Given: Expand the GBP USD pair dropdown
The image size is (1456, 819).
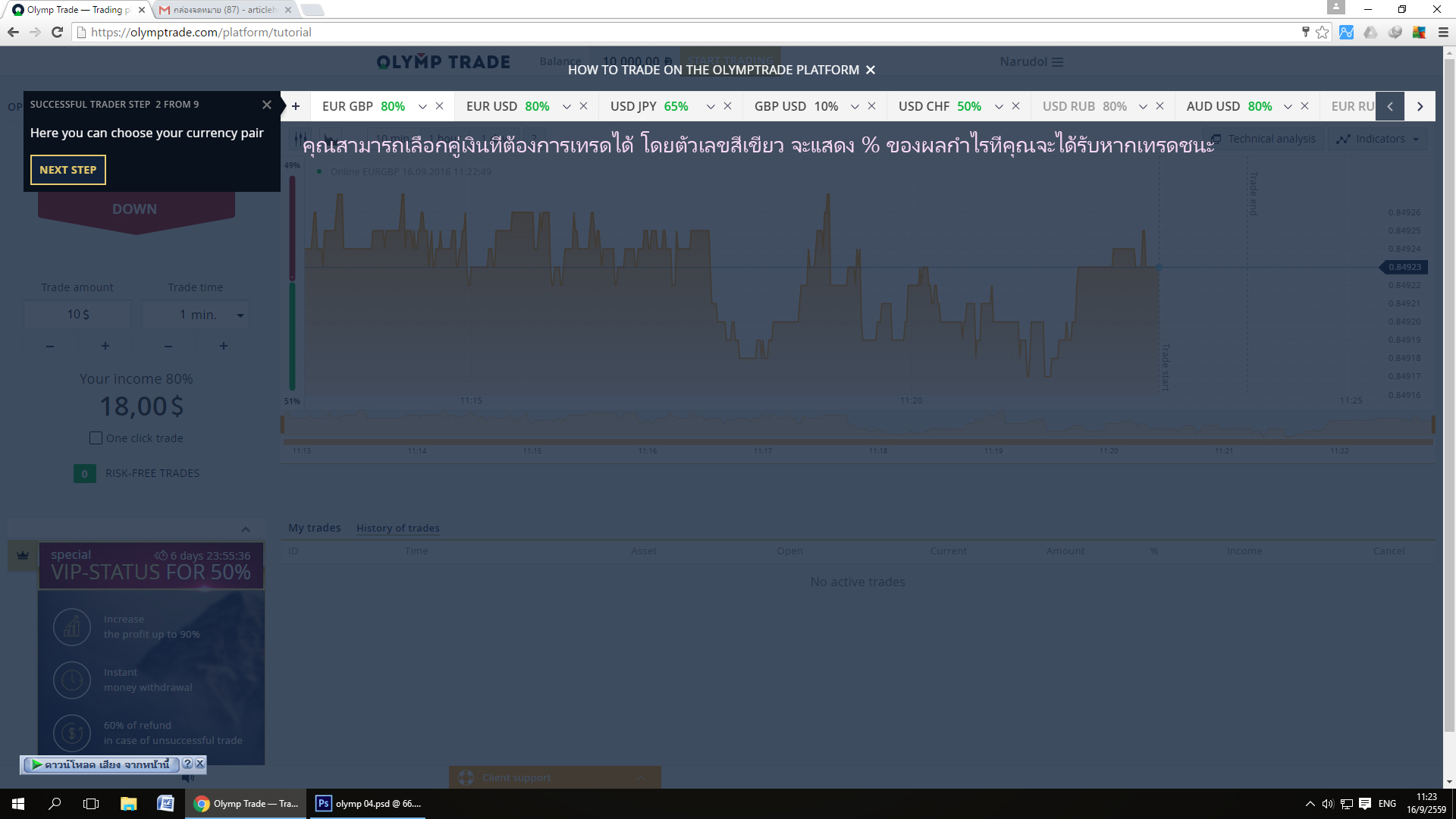Looking at the screenshot, I should [x=855, y=107].
